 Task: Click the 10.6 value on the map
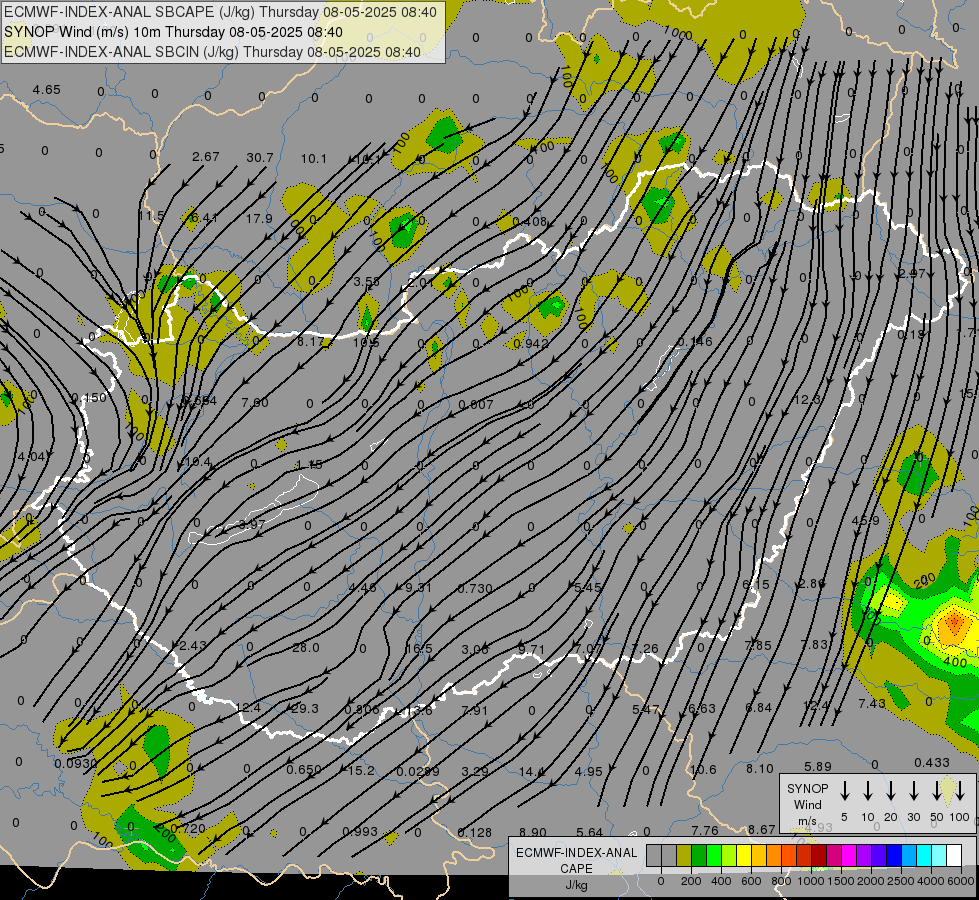click(703, 769)
